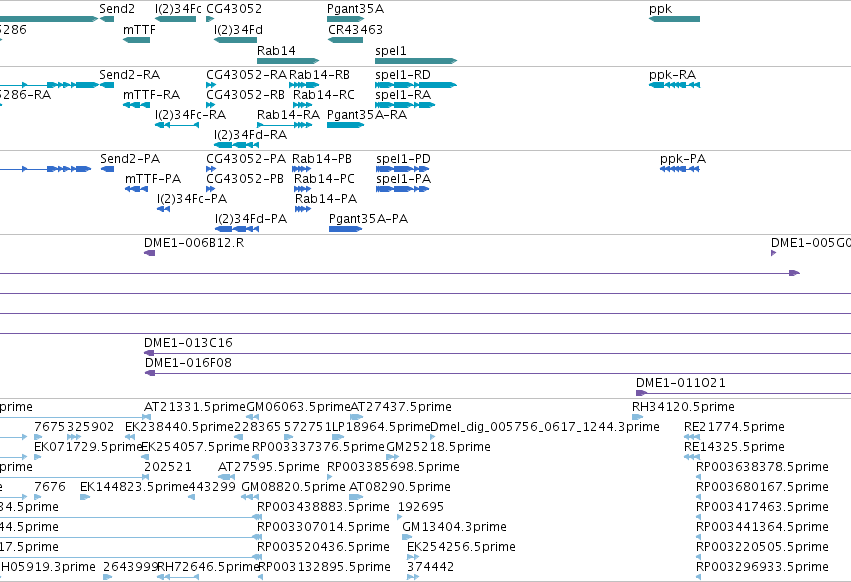Select the CG43052-PA protein glyph

(x=211, y=169)
